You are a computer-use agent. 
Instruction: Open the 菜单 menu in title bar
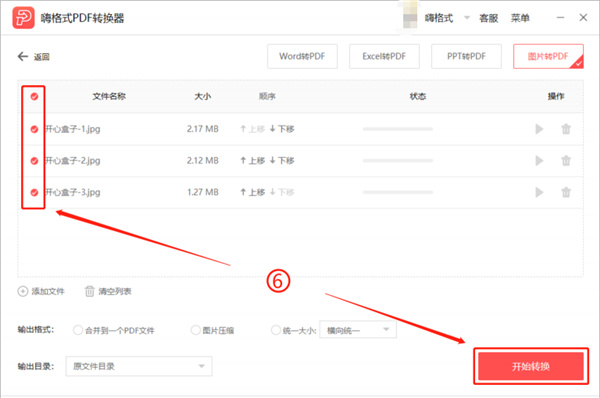[x=520, y=18]
